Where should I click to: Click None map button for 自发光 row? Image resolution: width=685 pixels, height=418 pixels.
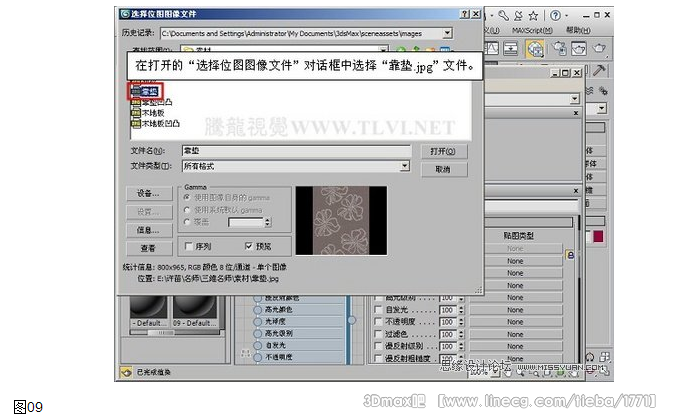pyautogui.click(x=515, y=310)
